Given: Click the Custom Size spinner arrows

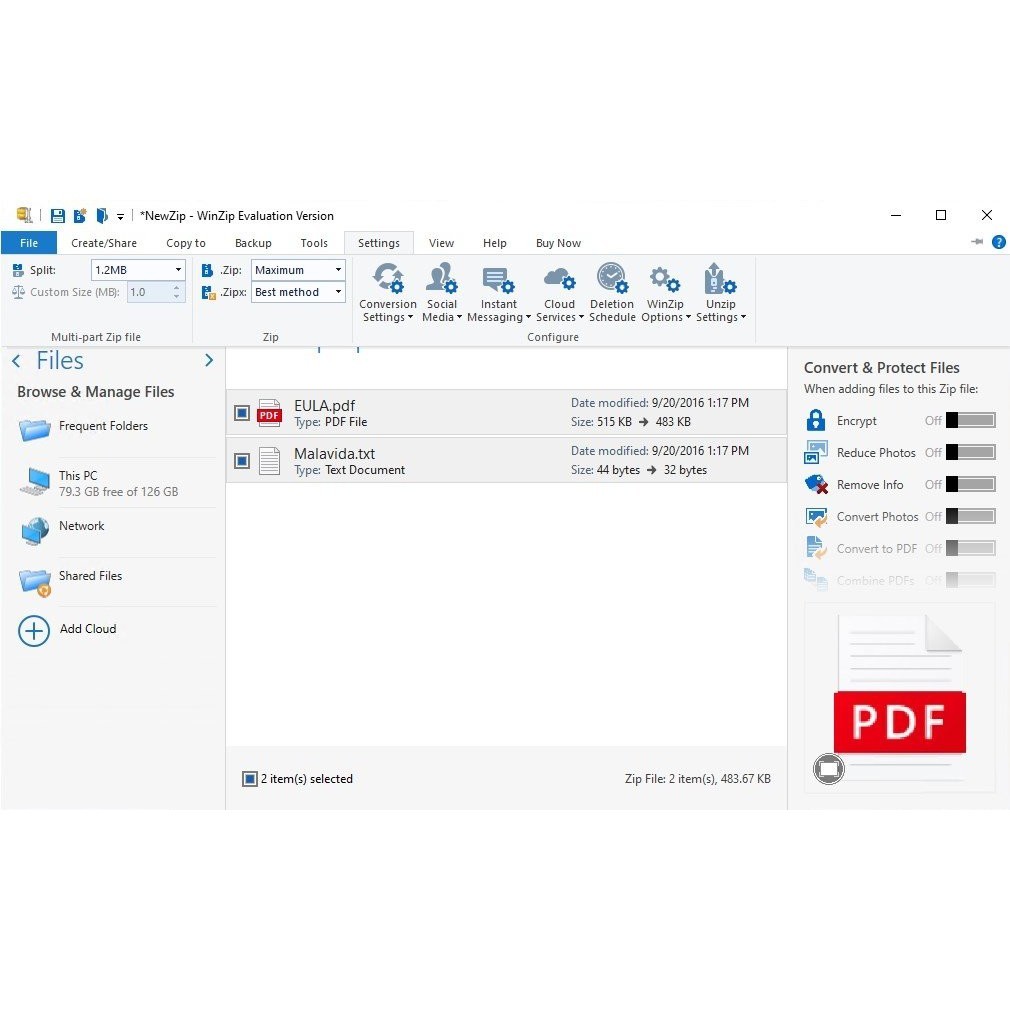Looking at the screenshot, I should [176, 292].
